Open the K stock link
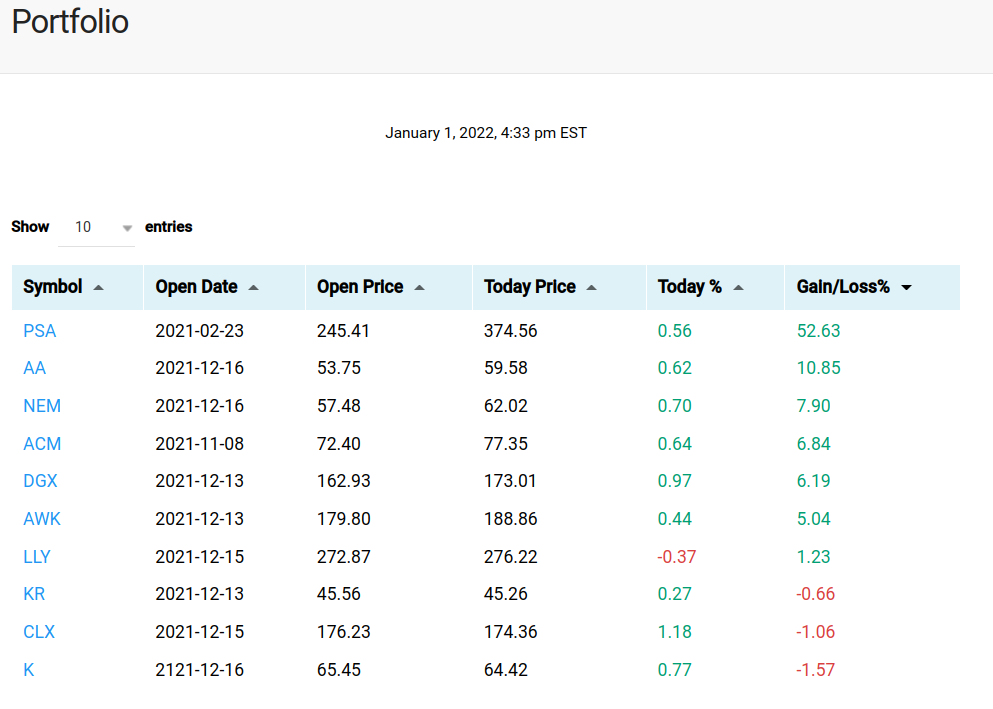993x709 pixels. (x=28, y=670)
